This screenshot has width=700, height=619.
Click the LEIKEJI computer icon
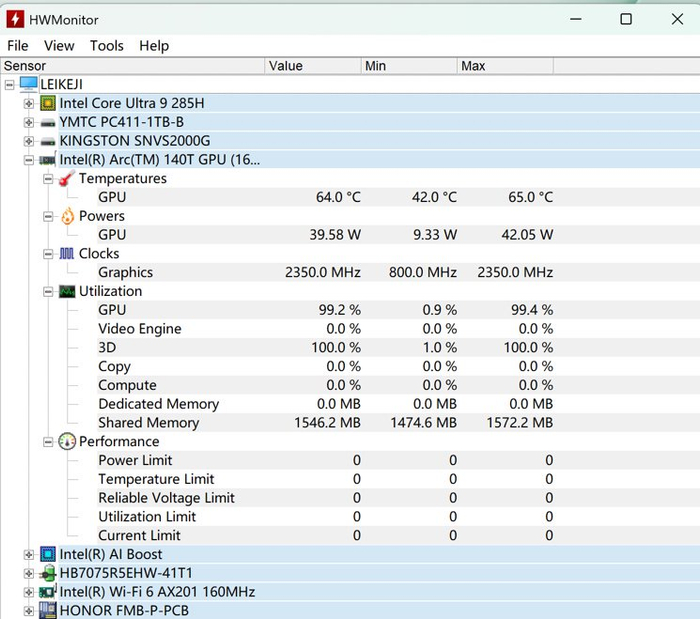[x=28, y=84]
